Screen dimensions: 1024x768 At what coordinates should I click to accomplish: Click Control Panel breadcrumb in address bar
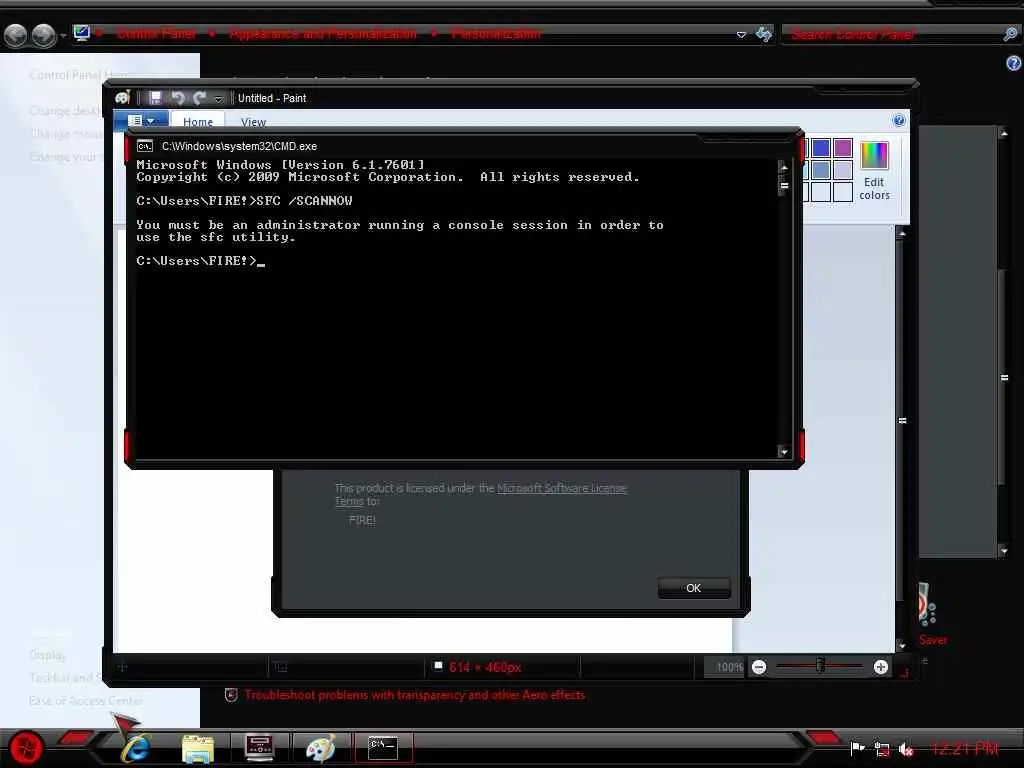point(156,34)
